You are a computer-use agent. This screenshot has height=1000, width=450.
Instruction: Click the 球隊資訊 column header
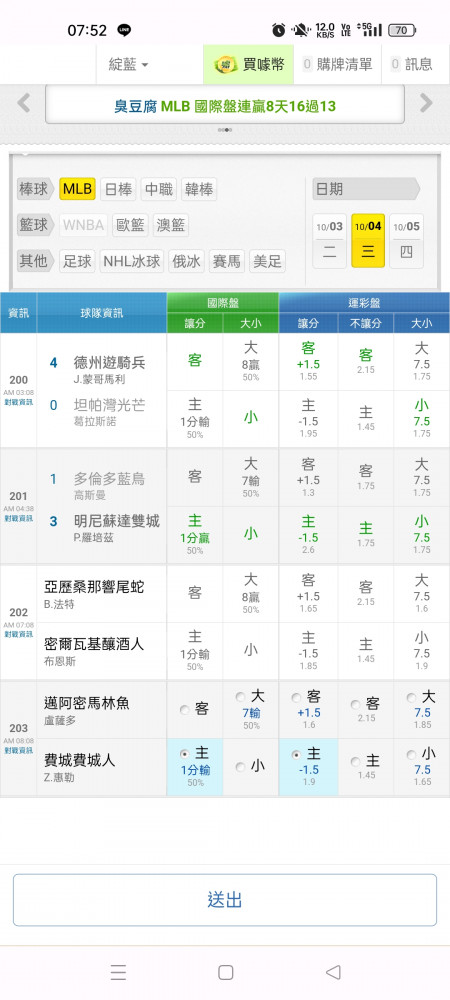(102, 312)
